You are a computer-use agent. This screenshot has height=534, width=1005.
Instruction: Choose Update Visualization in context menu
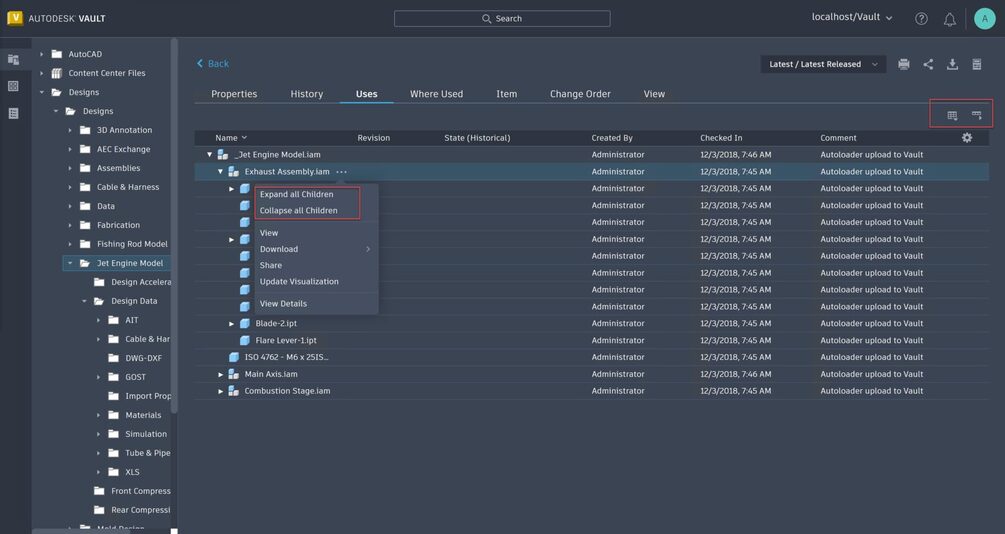[x=299, y=281]
